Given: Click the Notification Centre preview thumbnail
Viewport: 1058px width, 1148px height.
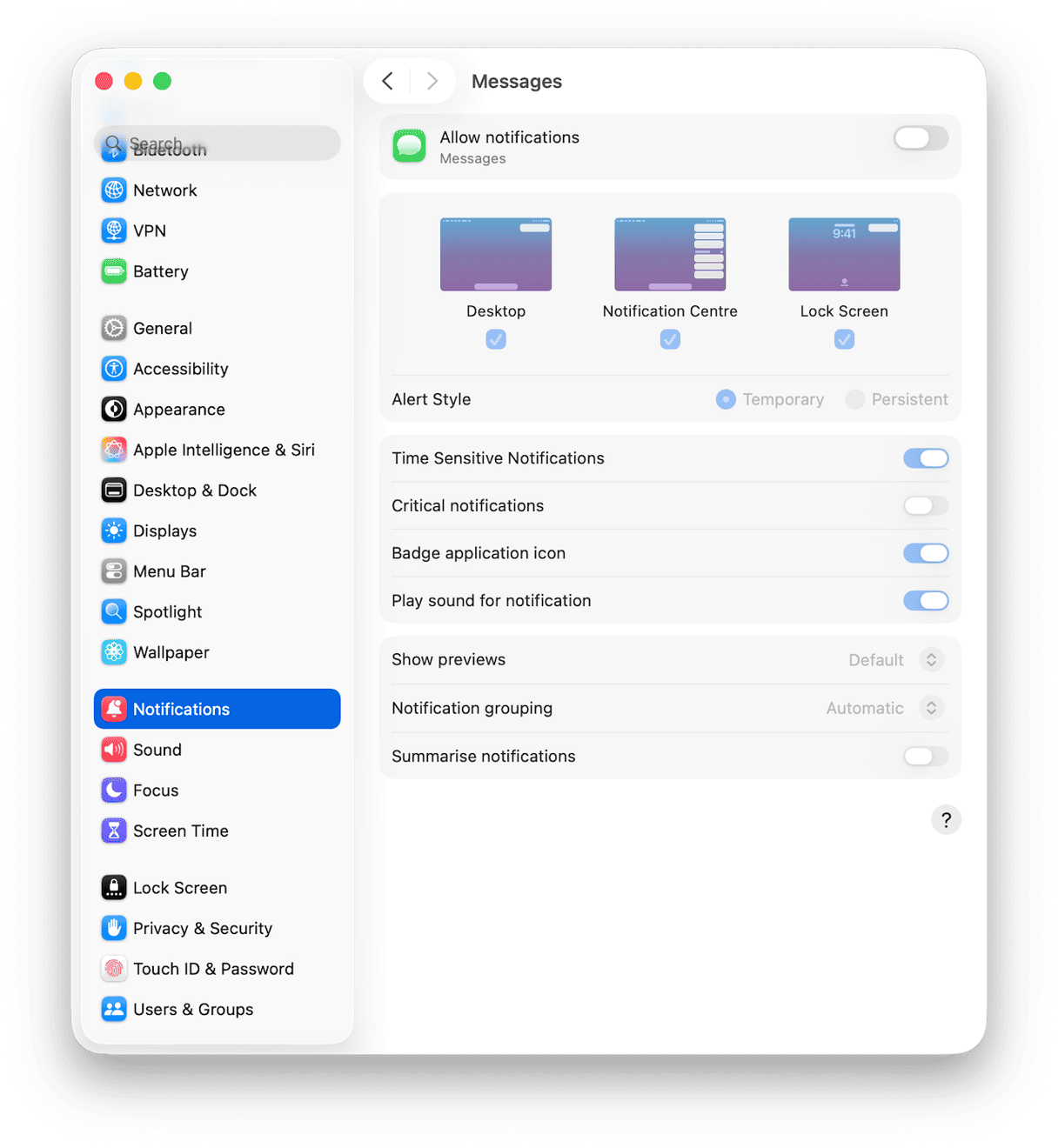Looking at the screenshot, I should tap(670, 255).
